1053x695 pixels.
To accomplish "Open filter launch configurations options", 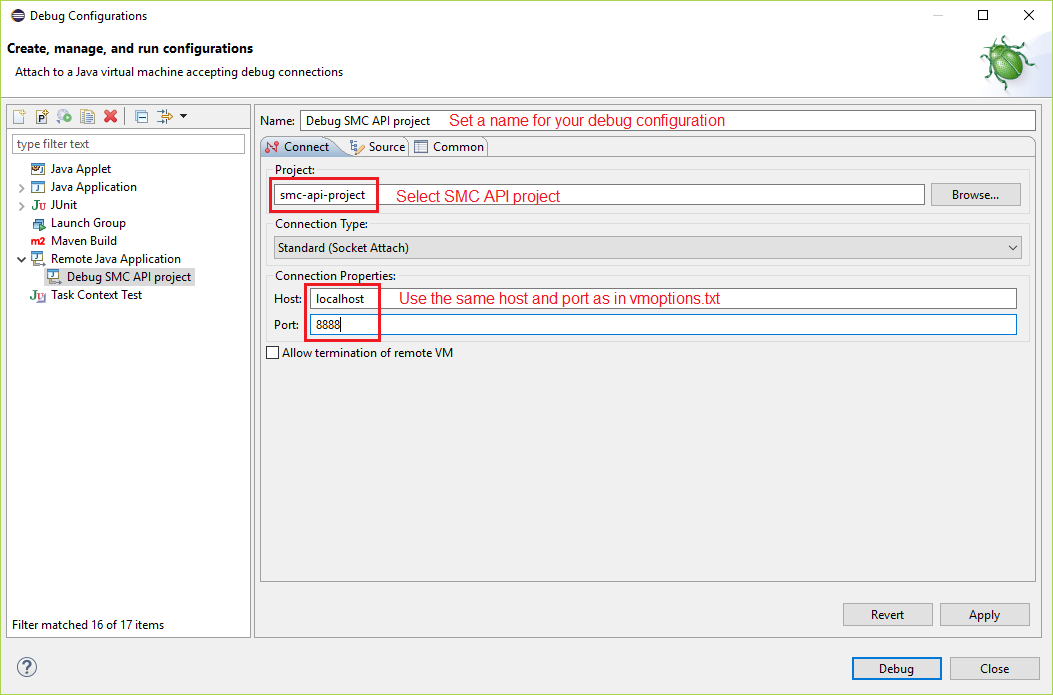I will (x=168, y=116).
